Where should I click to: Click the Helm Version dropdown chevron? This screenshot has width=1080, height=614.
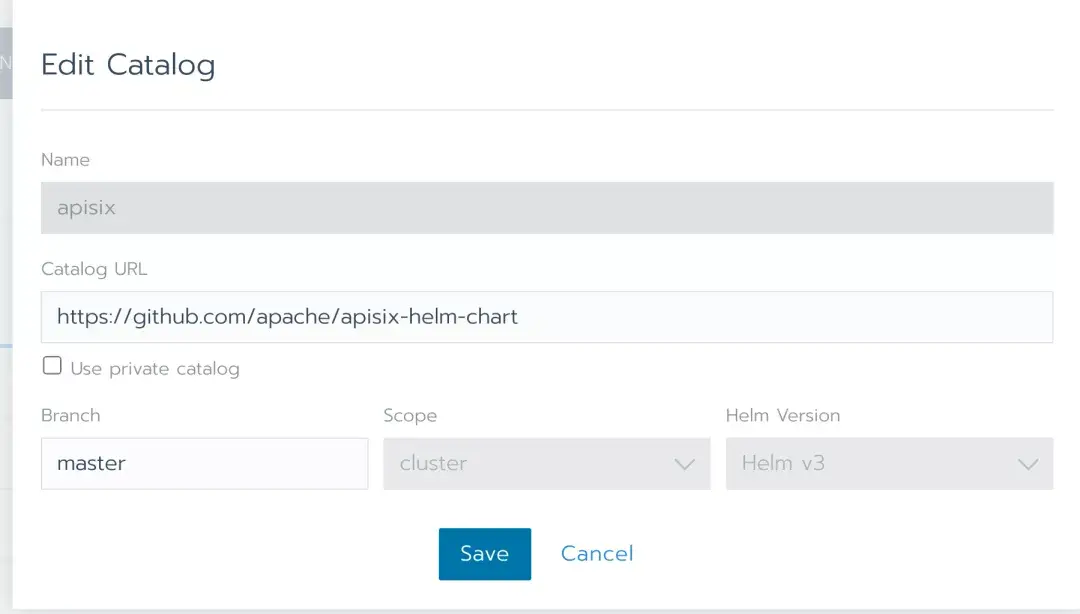click(x=1027, y=463)
